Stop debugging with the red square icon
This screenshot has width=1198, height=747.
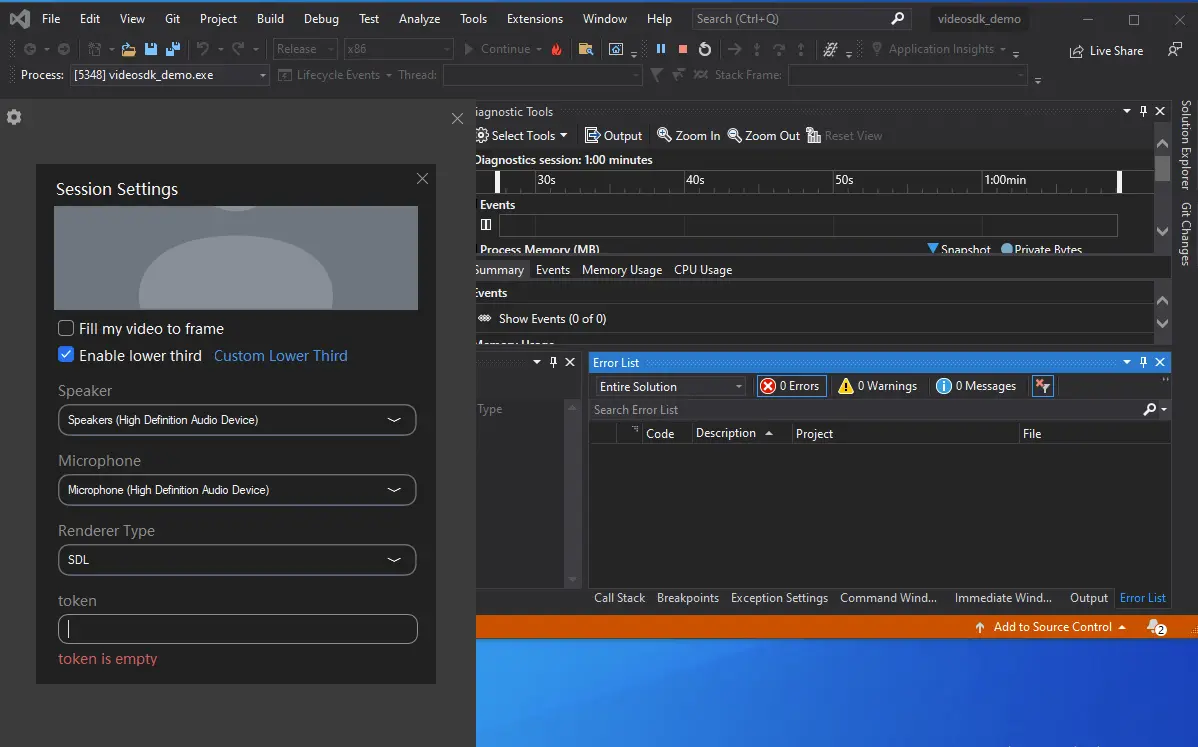(682, 48)
